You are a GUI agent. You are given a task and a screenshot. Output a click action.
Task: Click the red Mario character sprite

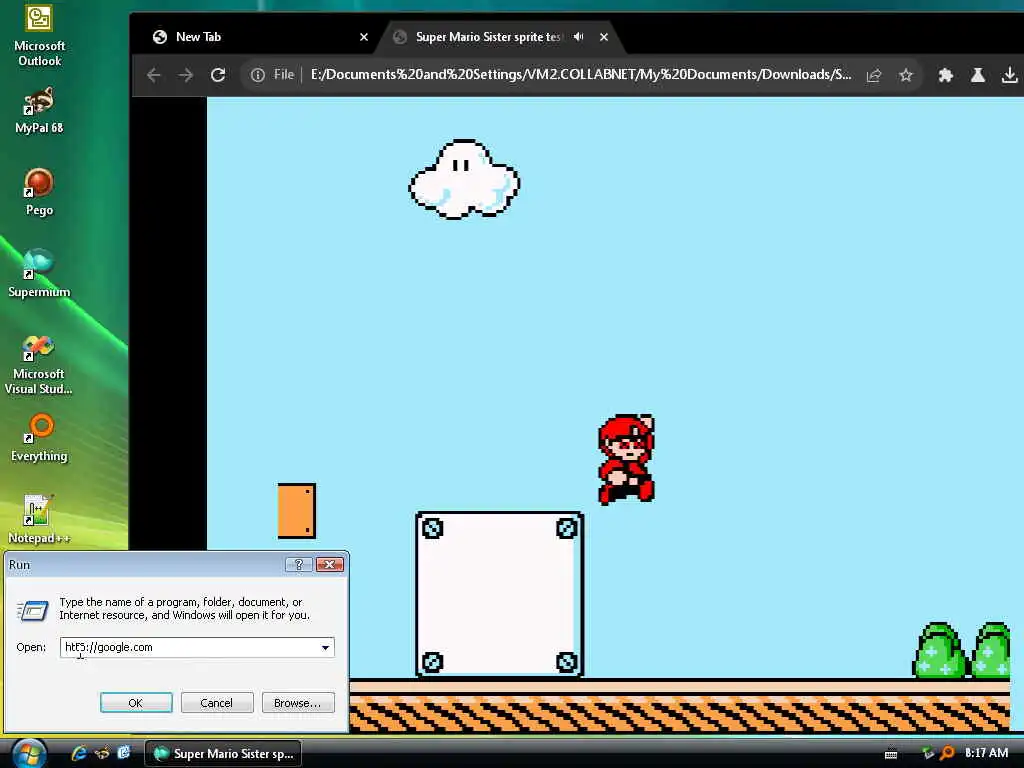tap(626, 459)
